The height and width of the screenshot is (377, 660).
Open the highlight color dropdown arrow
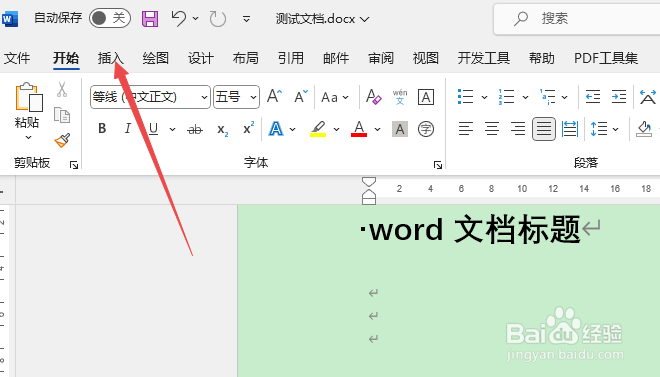click(336, 129)
